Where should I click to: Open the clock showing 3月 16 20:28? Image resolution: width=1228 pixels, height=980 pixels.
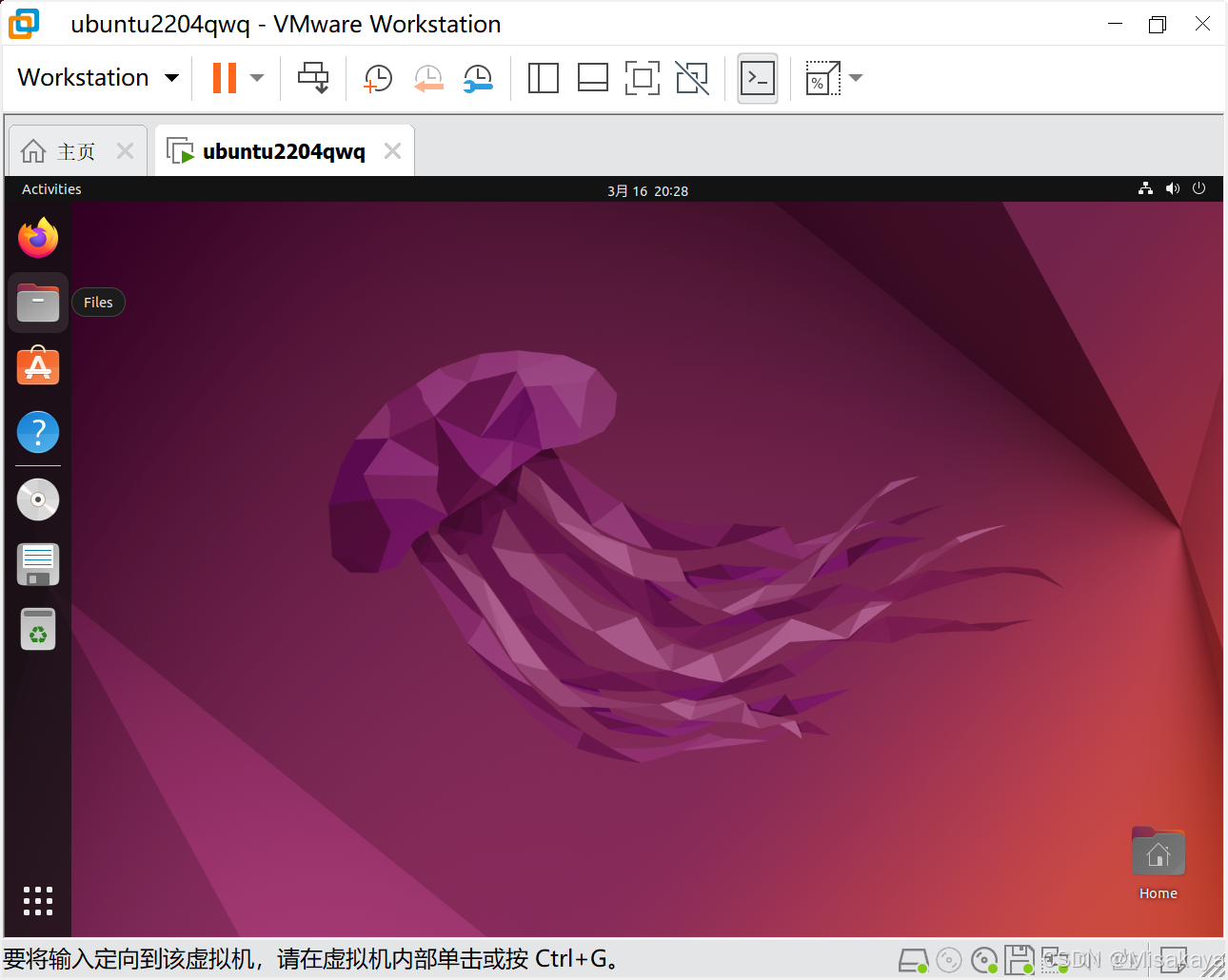(x=647, y=190)
